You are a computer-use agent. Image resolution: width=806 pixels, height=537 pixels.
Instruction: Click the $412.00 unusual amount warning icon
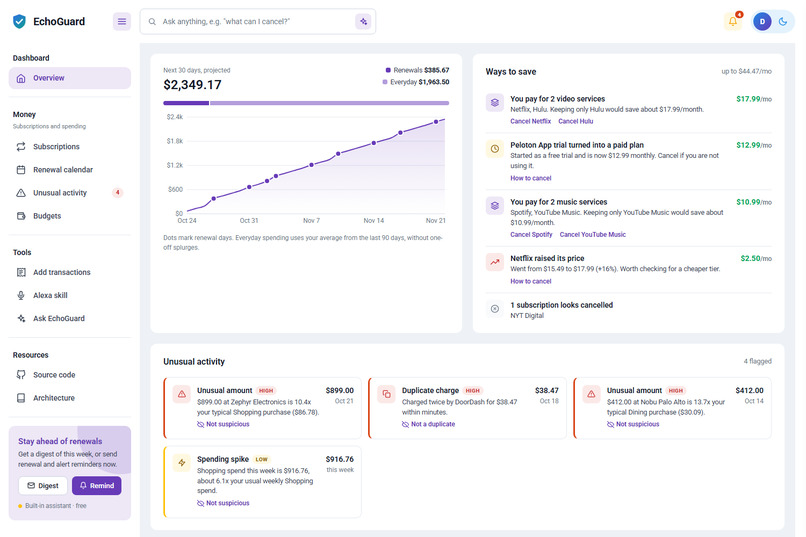[591, 395]
